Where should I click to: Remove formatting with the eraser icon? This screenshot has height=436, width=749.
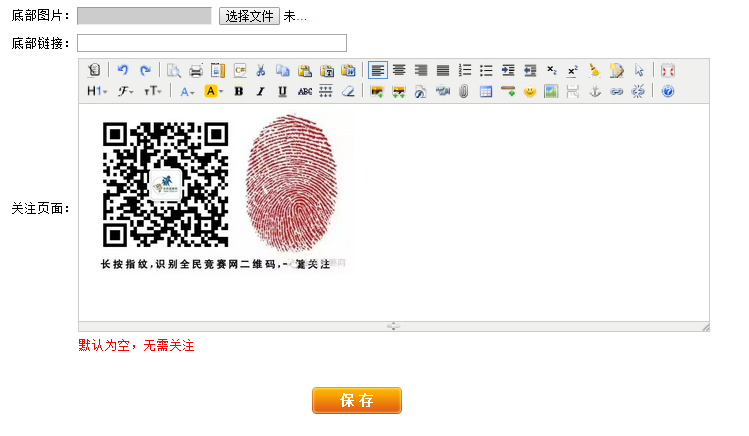tap(348, 91)
